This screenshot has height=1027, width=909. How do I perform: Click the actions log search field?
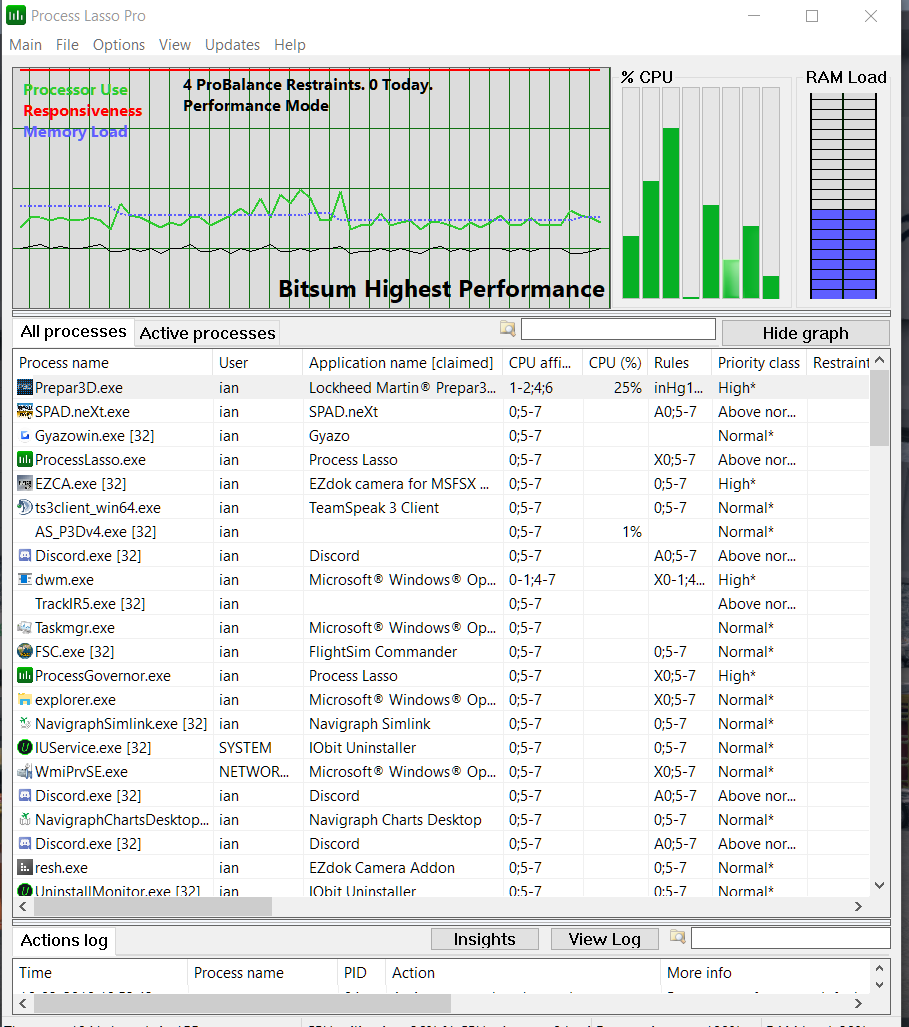(790, 938)
